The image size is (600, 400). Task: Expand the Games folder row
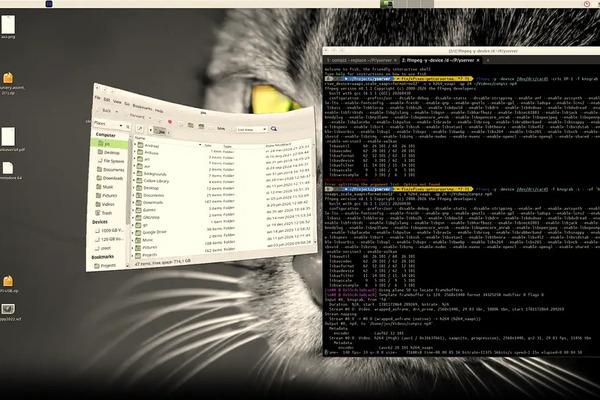pyautogui.click(x=134, y=210)
